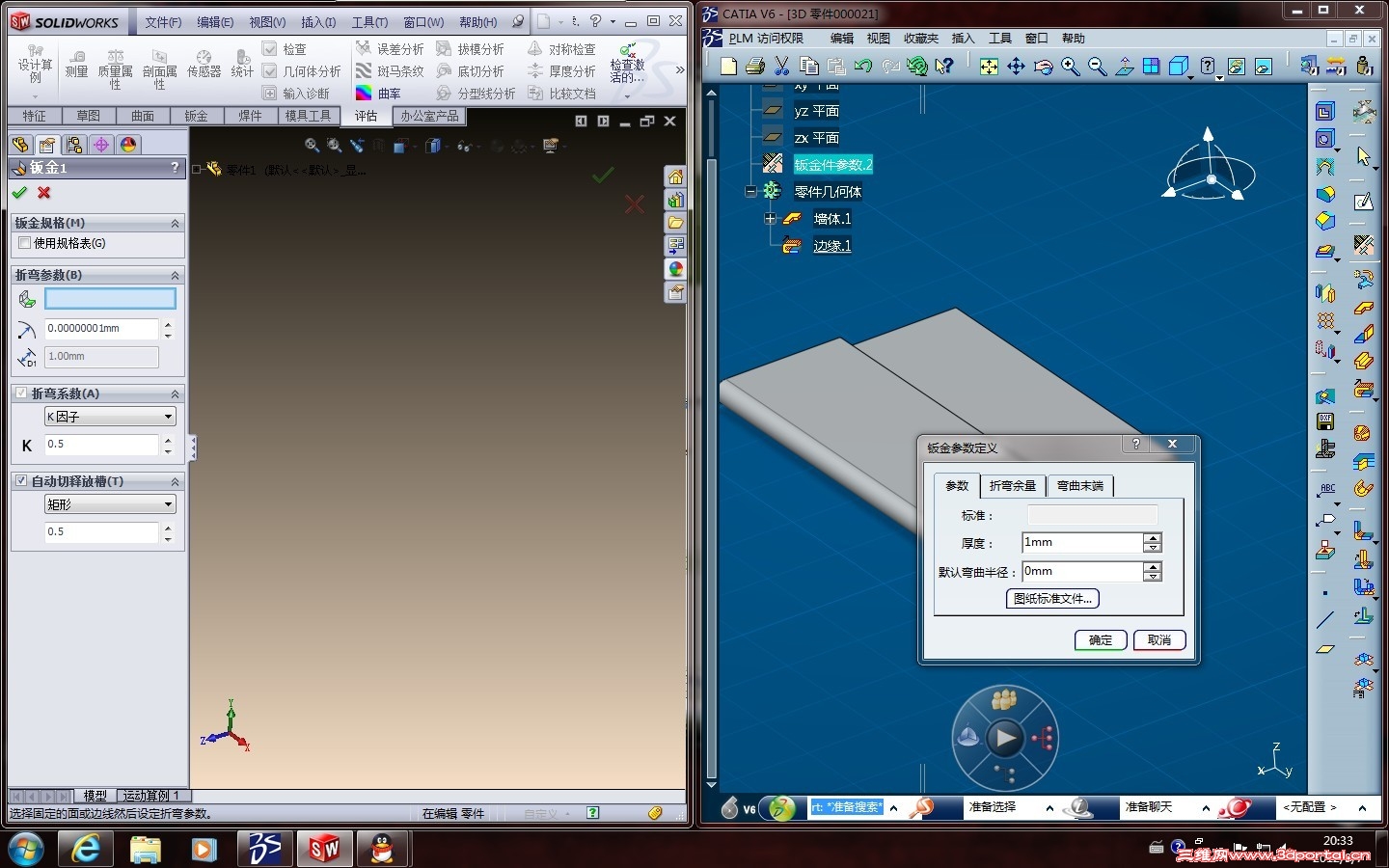Click the fixed face selection box in 折弯参数
The width and height of the screenshot is (1389, 868).
pos(110,299)
